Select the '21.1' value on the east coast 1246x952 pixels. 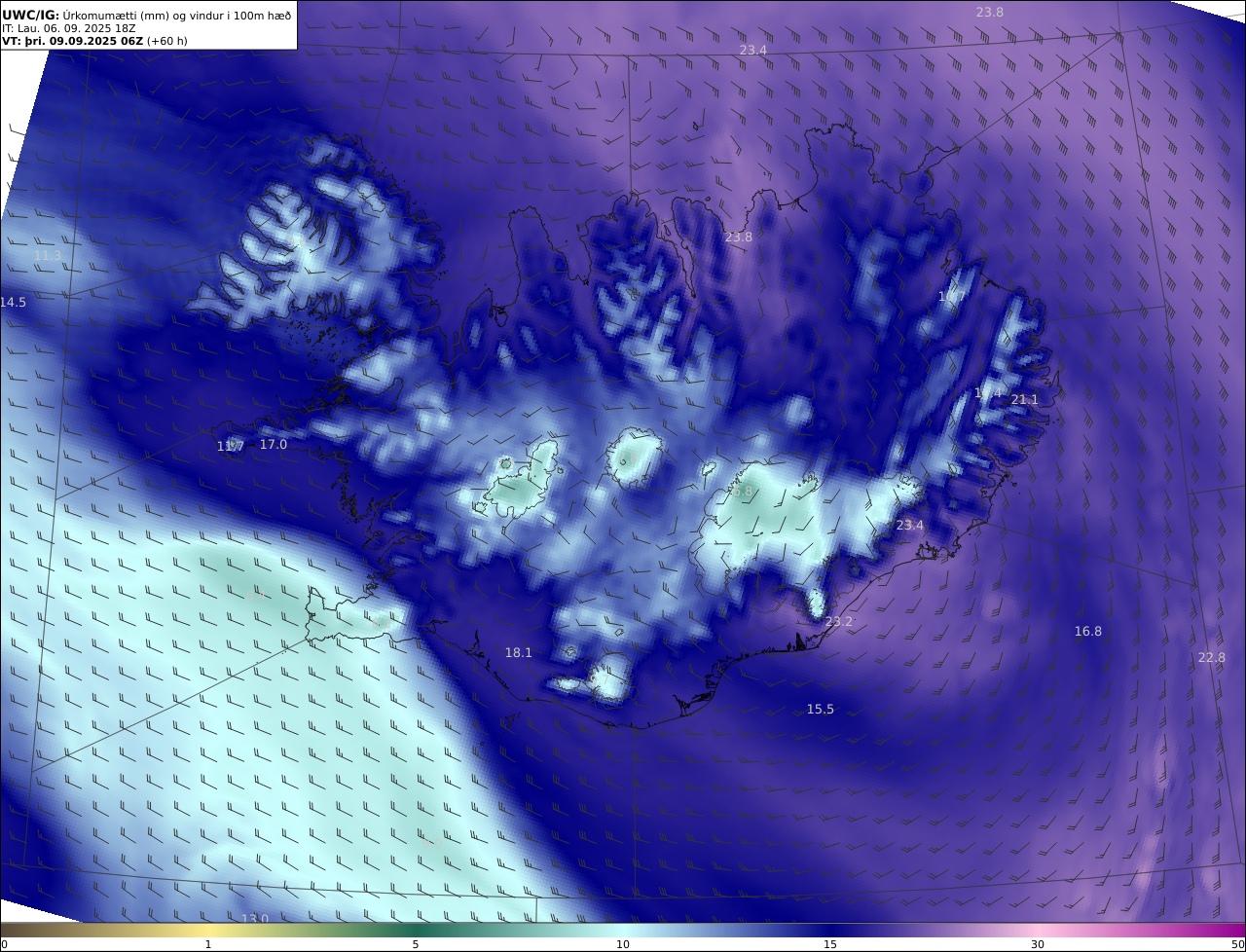[x=1025, y=400]
